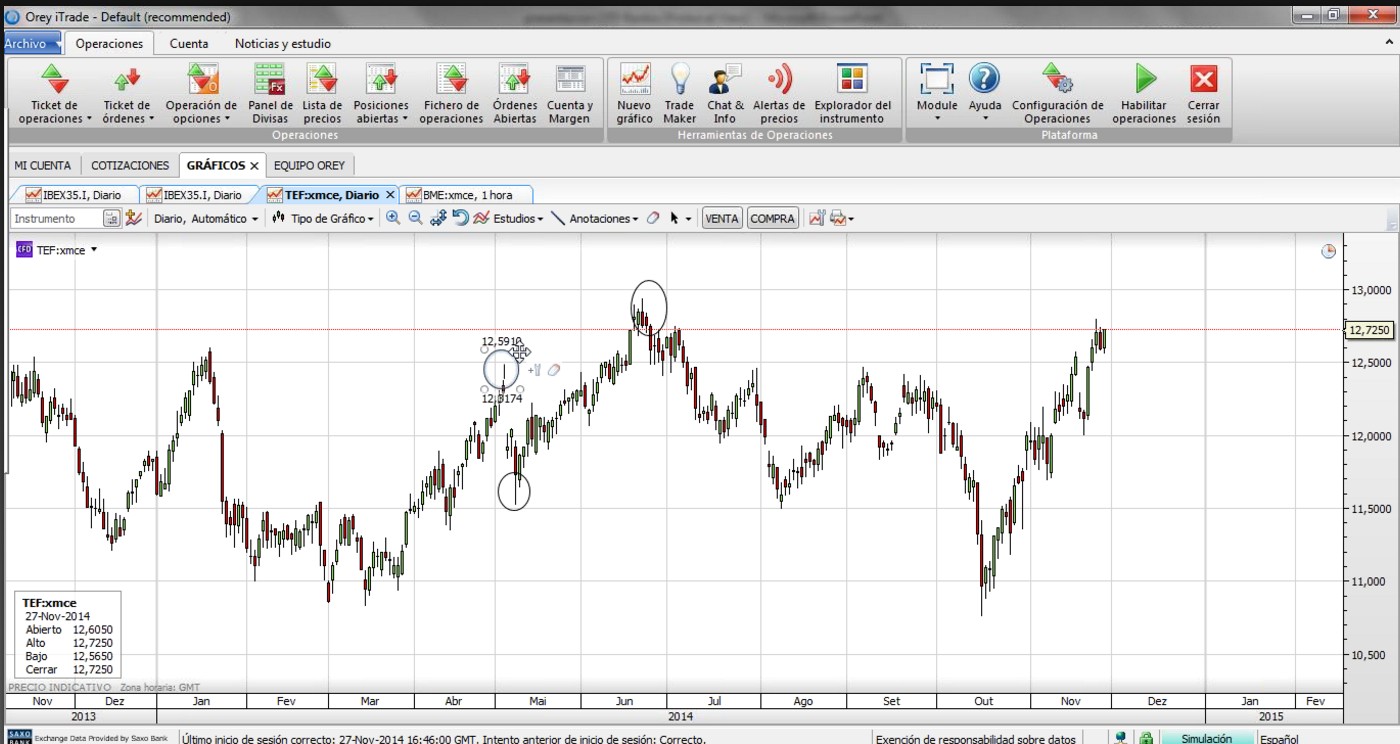The width and height of the screenshot is (1400, 744).
Task: Open Configuración de Operaciones
Action: pos(1058,93)
